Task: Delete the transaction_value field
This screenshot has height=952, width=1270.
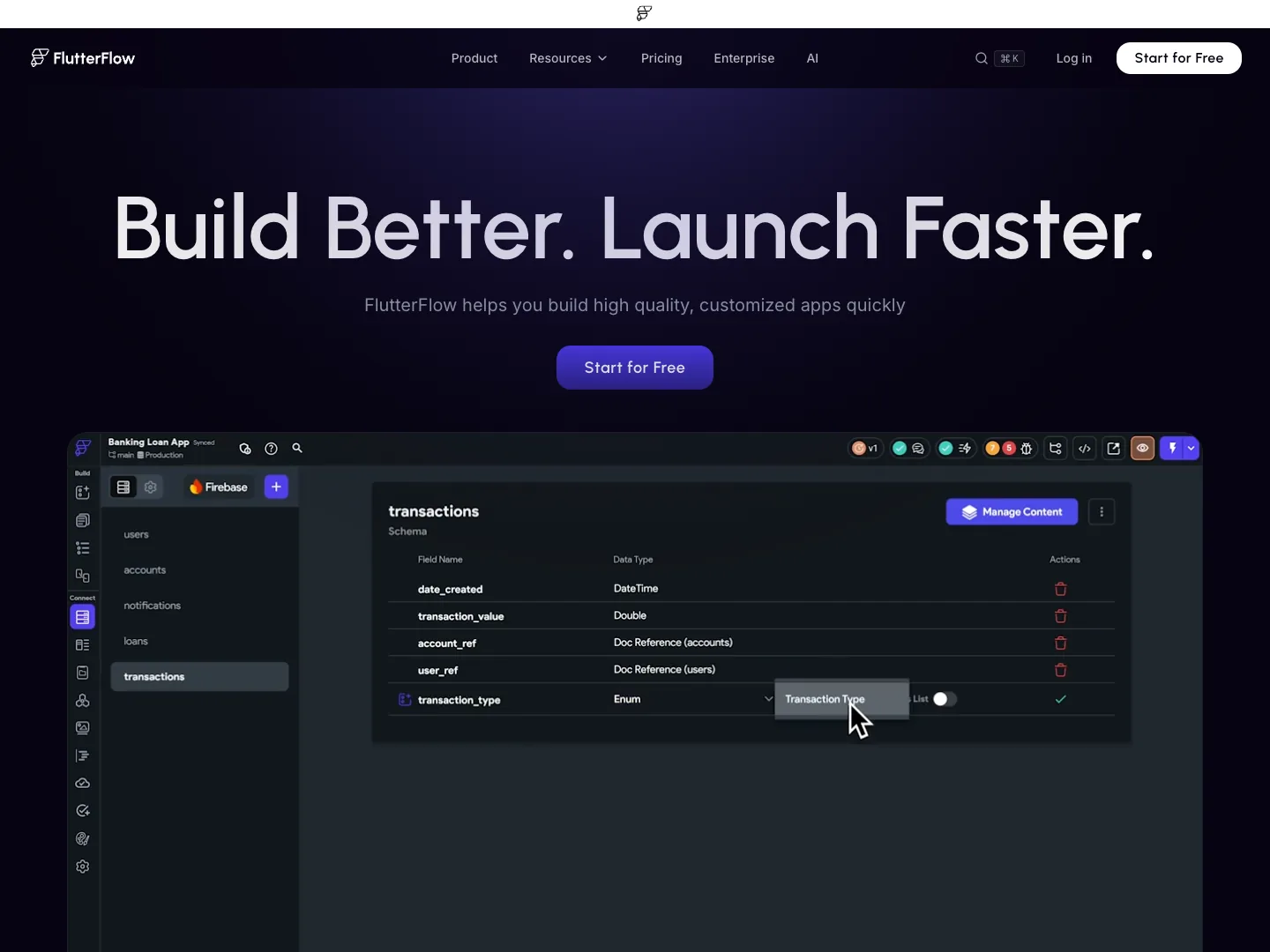Action: pyautogui.click(x=1061, y=616)
